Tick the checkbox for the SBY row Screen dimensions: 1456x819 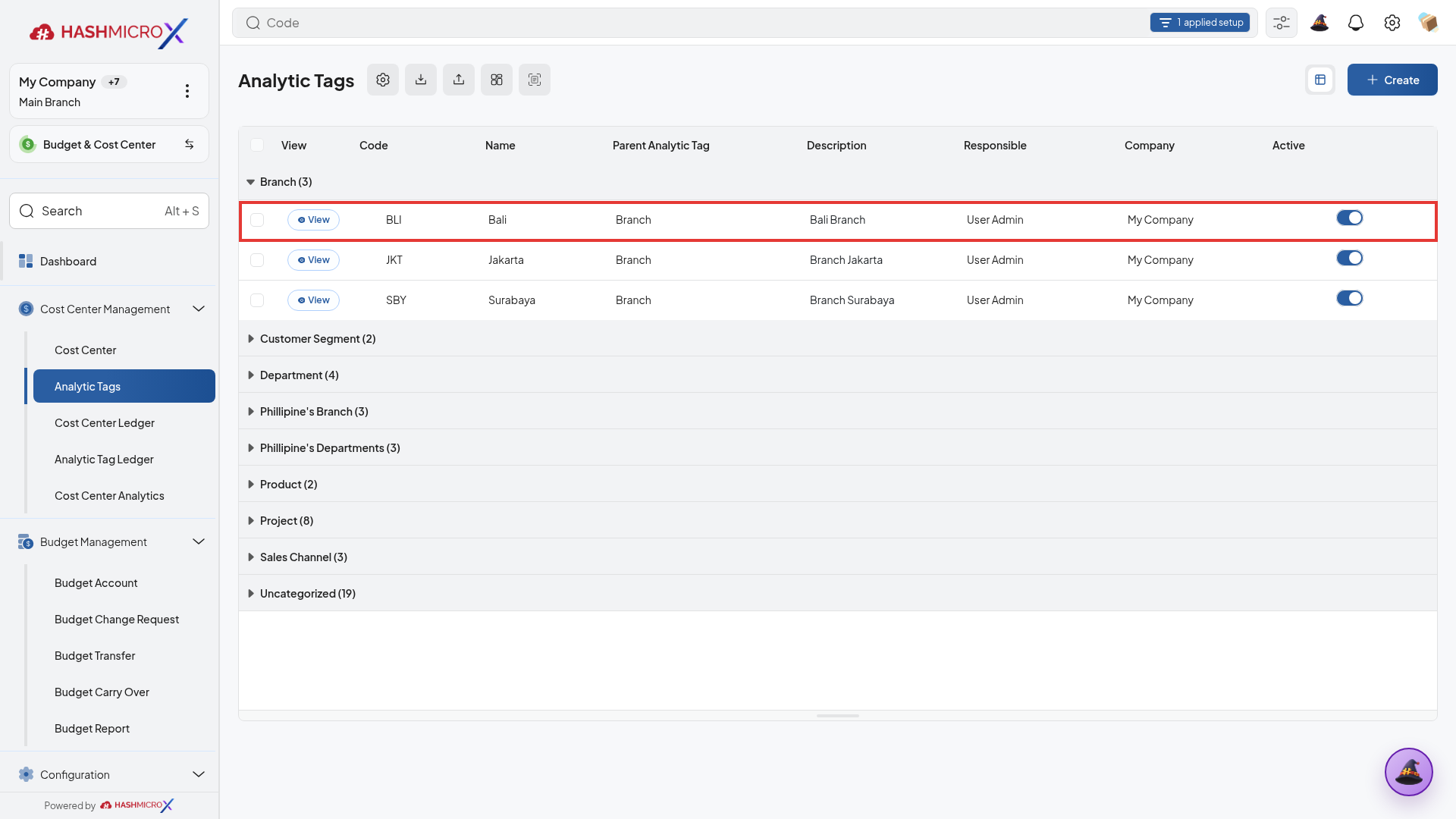pos(257,300)
